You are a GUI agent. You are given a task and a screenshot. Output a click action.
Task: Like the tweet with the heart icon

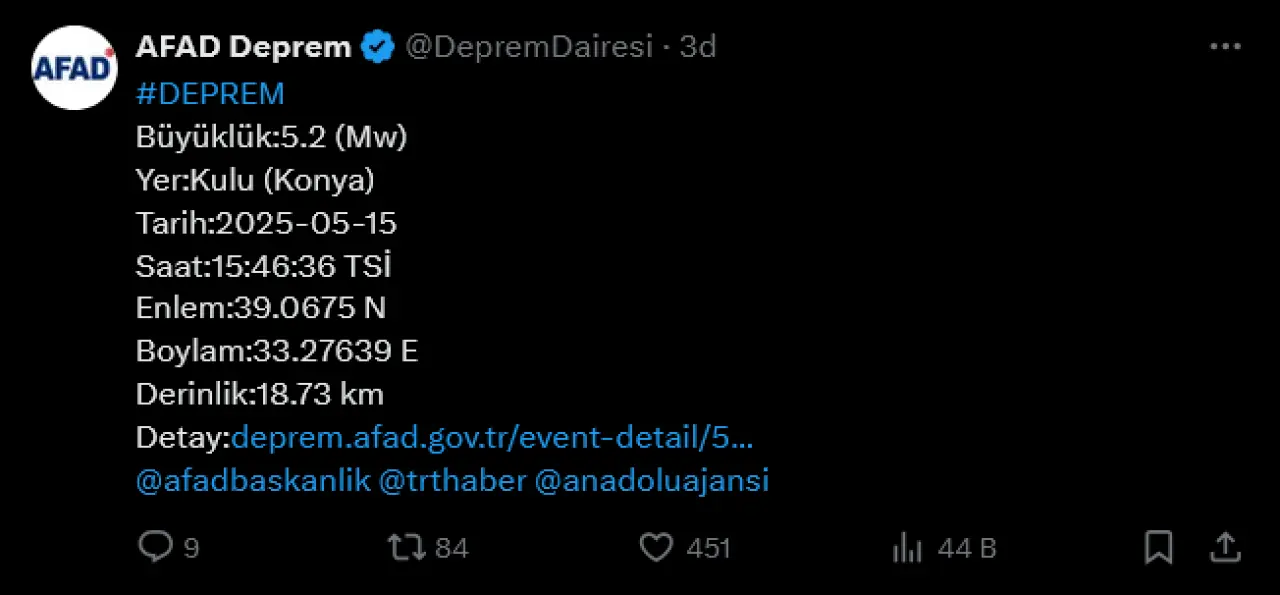[656, 547]
